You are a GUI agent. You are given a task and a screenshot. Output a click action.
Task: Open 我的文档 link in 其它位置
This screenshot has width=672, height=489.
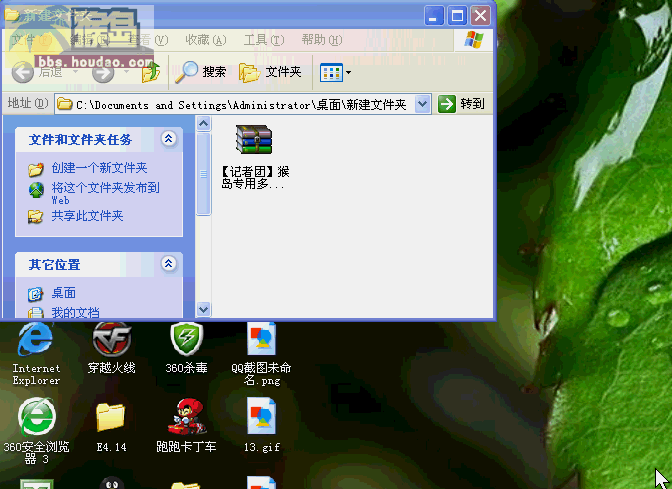75,312
